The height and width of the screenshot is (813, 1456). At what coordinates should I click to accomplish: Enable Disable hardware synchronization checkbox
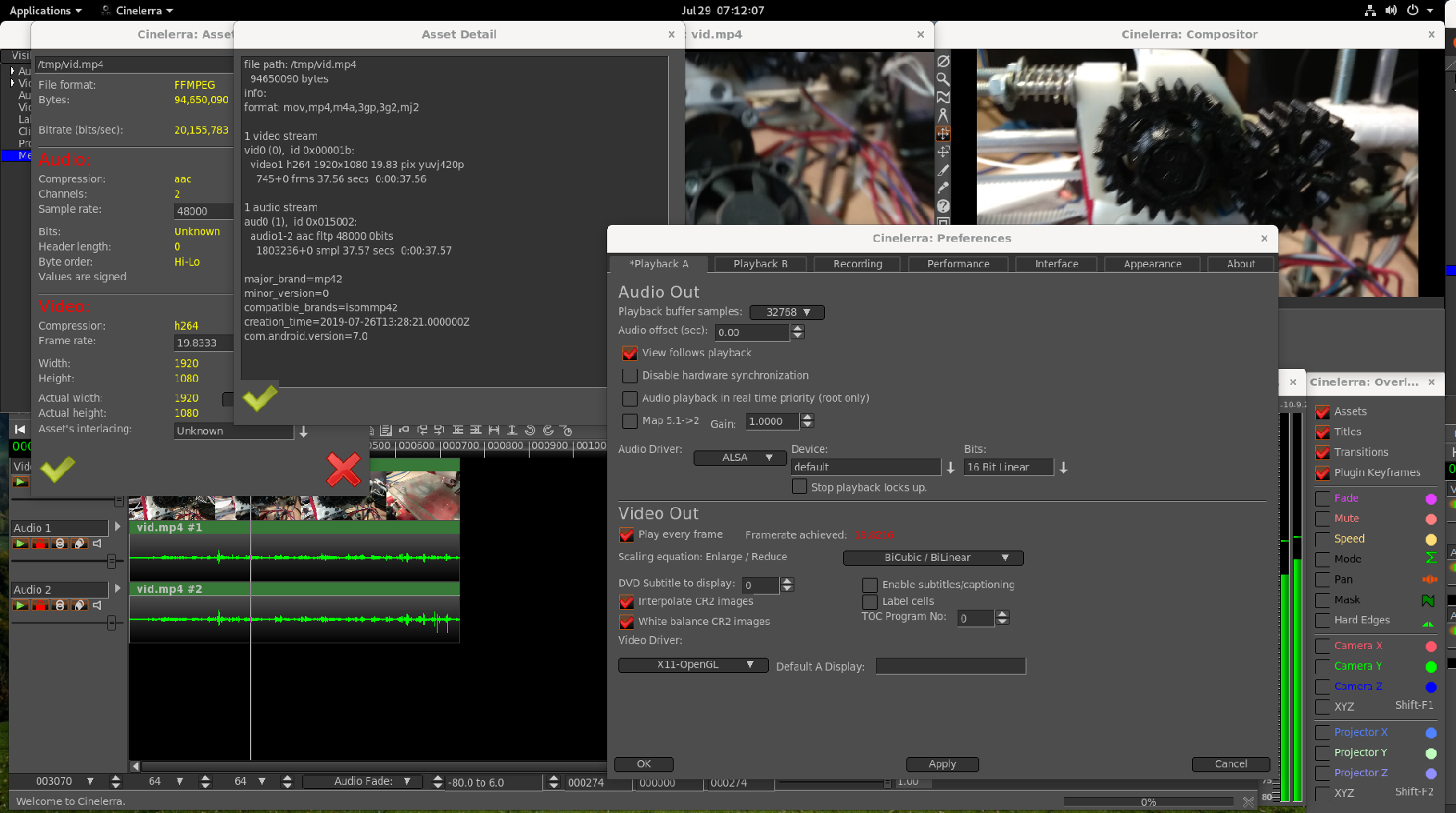click(x=630, y=375)
